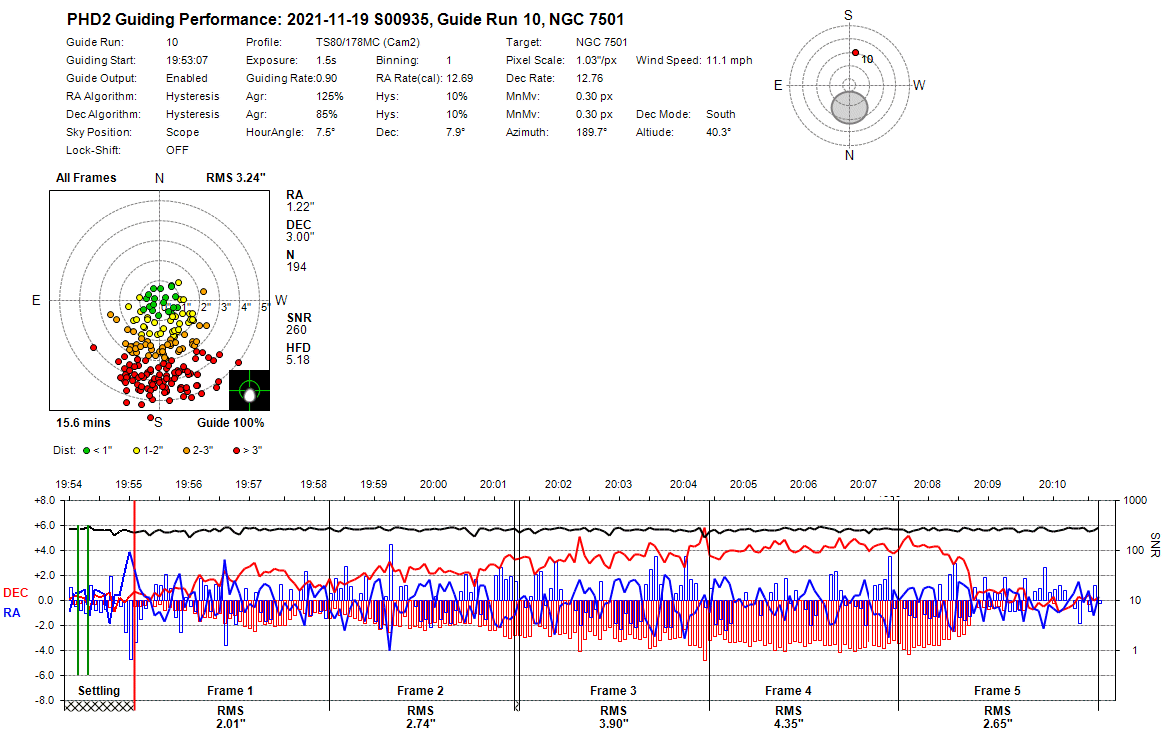This screenshot has height=736, width=1174.
Task: Click the green <1" distance legend dot
Action: point(86,451)
